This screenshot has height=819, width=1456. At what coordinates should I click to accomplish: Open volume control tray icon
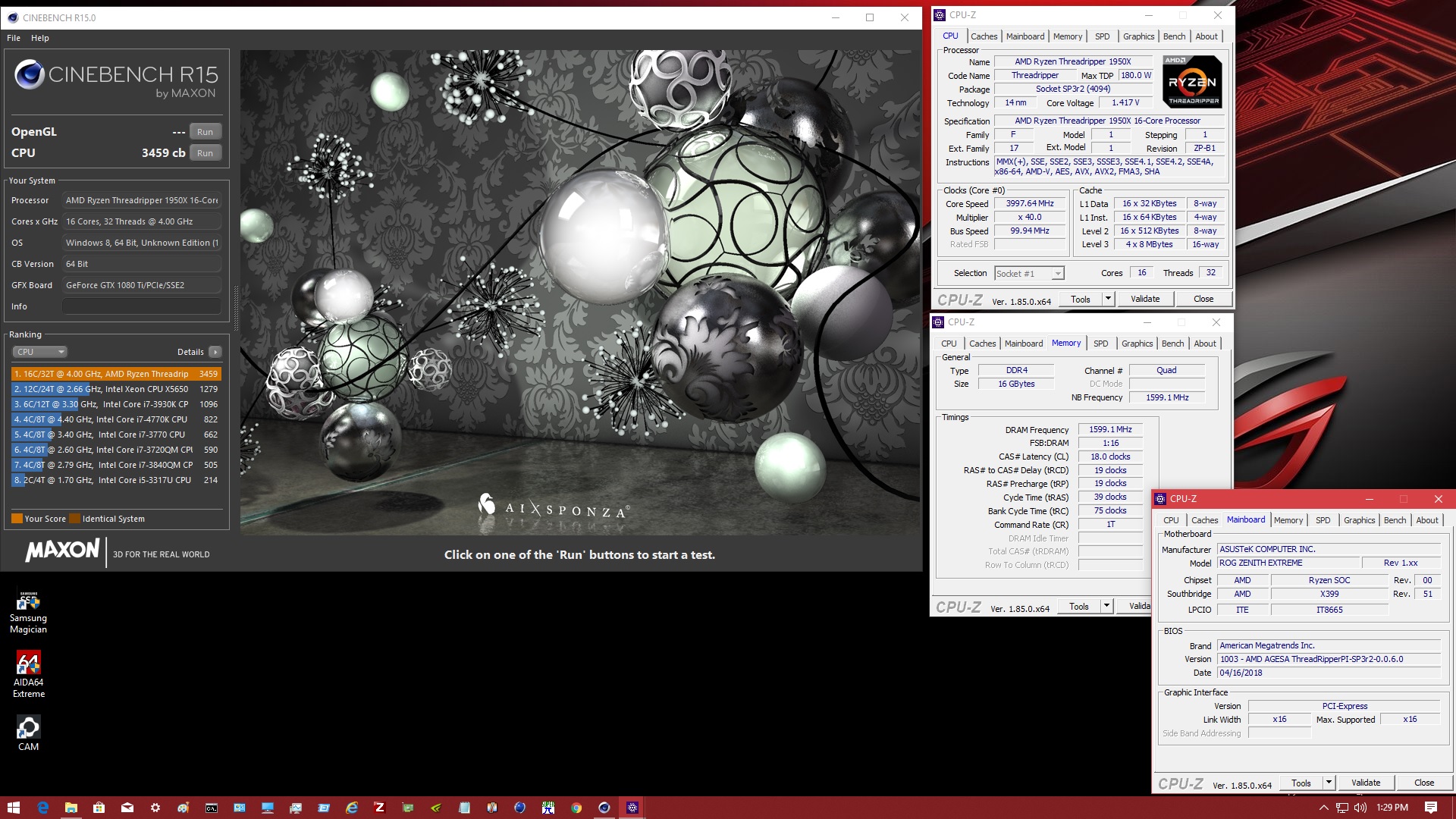click(x=1360, y=808)
